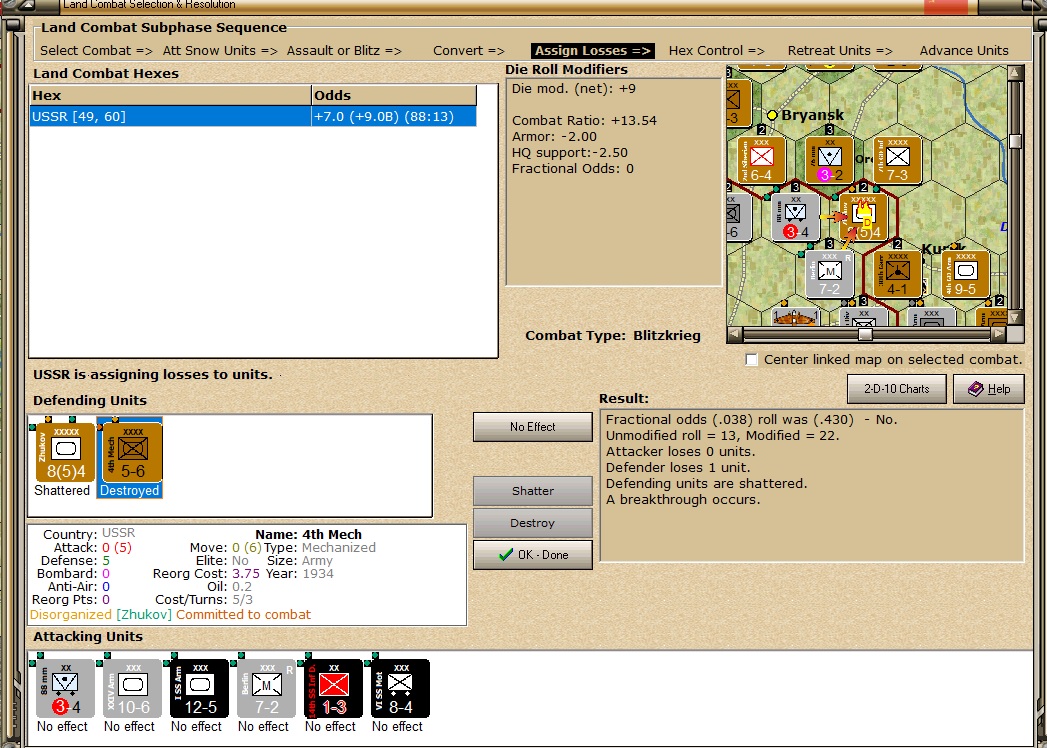Click the 7-2 Berlin counter on map
This screenshot has width=1047, height=748.
tap(829, 274)
